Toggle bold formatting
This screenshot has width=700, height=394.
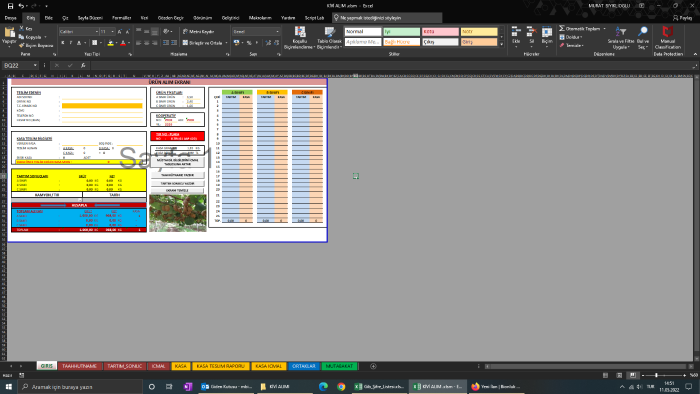tap(62, 43)
